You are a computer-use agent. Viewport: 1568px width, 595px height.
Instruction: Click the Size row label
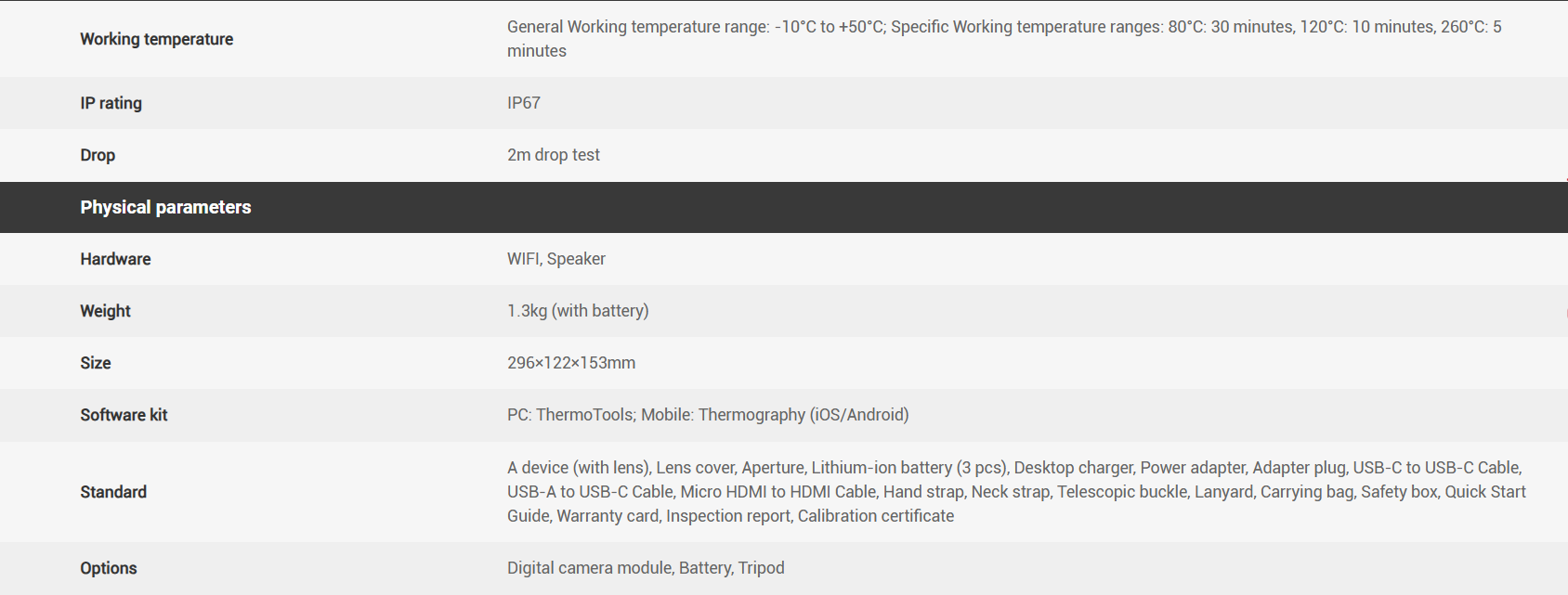pyautogui.click(x=96, y=363)
